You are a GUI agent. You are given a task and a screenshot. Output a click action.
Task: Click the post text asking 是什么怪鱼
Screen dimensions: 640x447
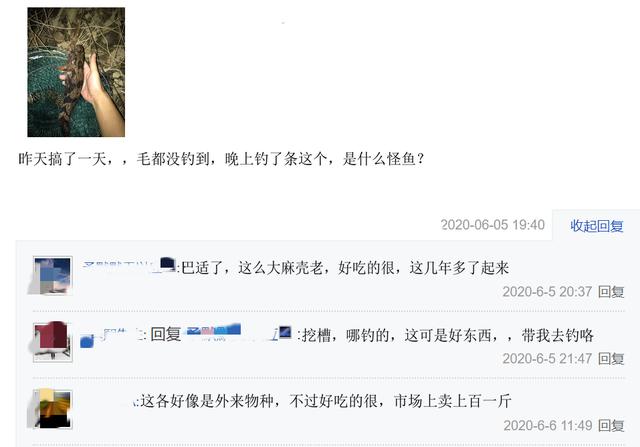(x=221, y=158)
